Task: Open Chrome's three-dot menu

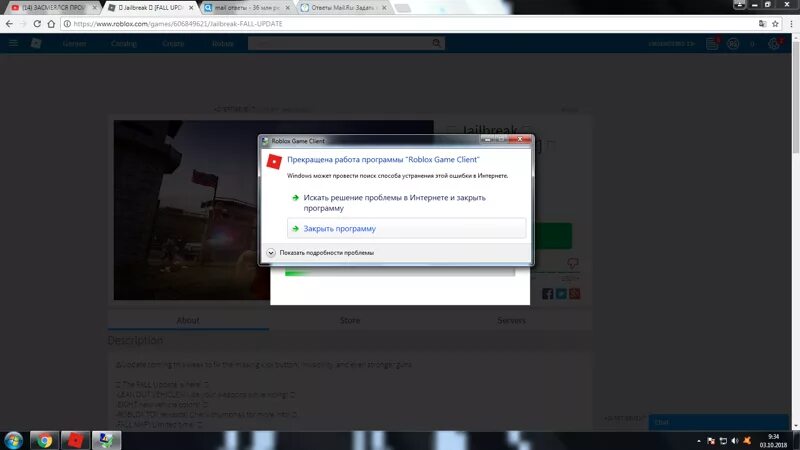Action: point(791,23)
